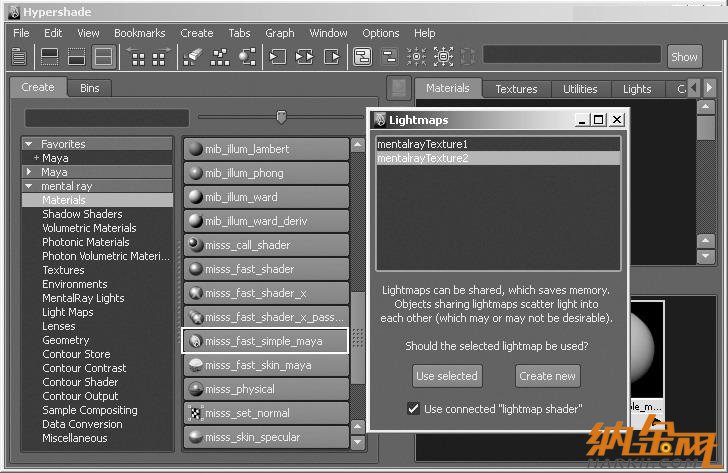Create a misss_fast_shader_x node
Screen dimensions: 728x473
[x=266, y=293]
